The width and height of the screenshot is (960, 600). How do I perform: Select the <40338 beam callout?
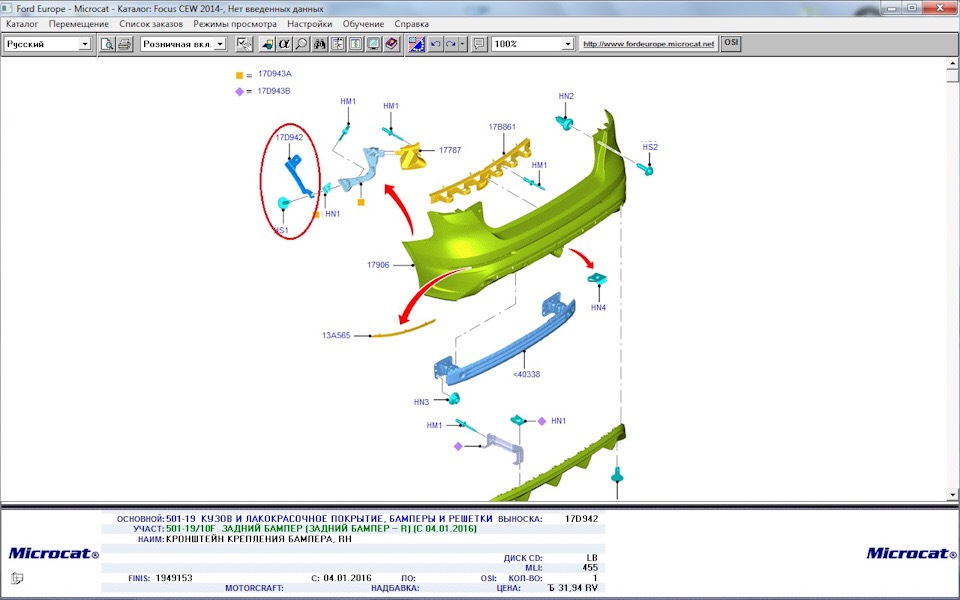[x=527, y=374]
